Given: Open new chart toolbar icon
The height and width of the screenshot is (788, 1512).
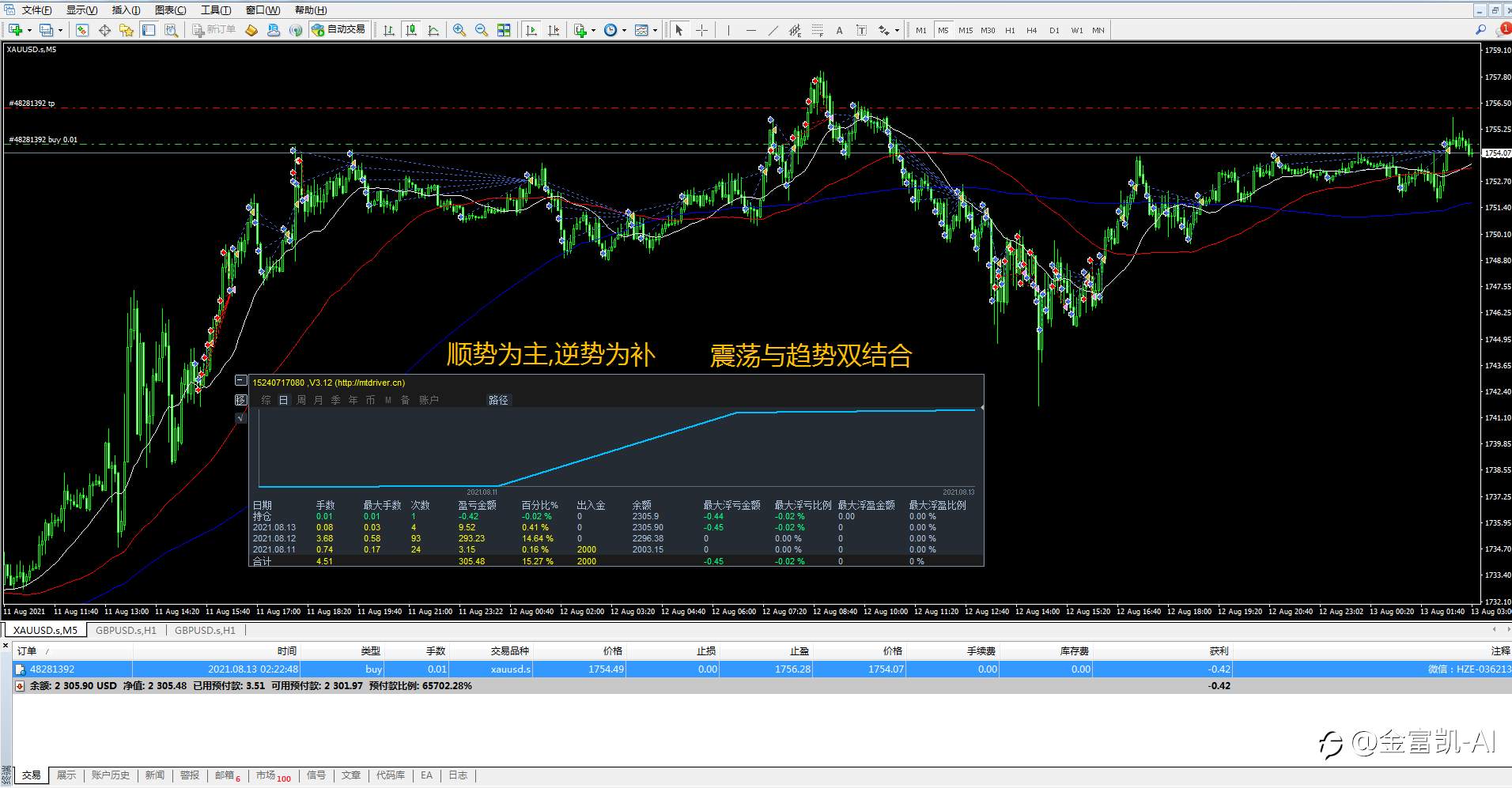Looking at the screenshot, I should (15, 30).
